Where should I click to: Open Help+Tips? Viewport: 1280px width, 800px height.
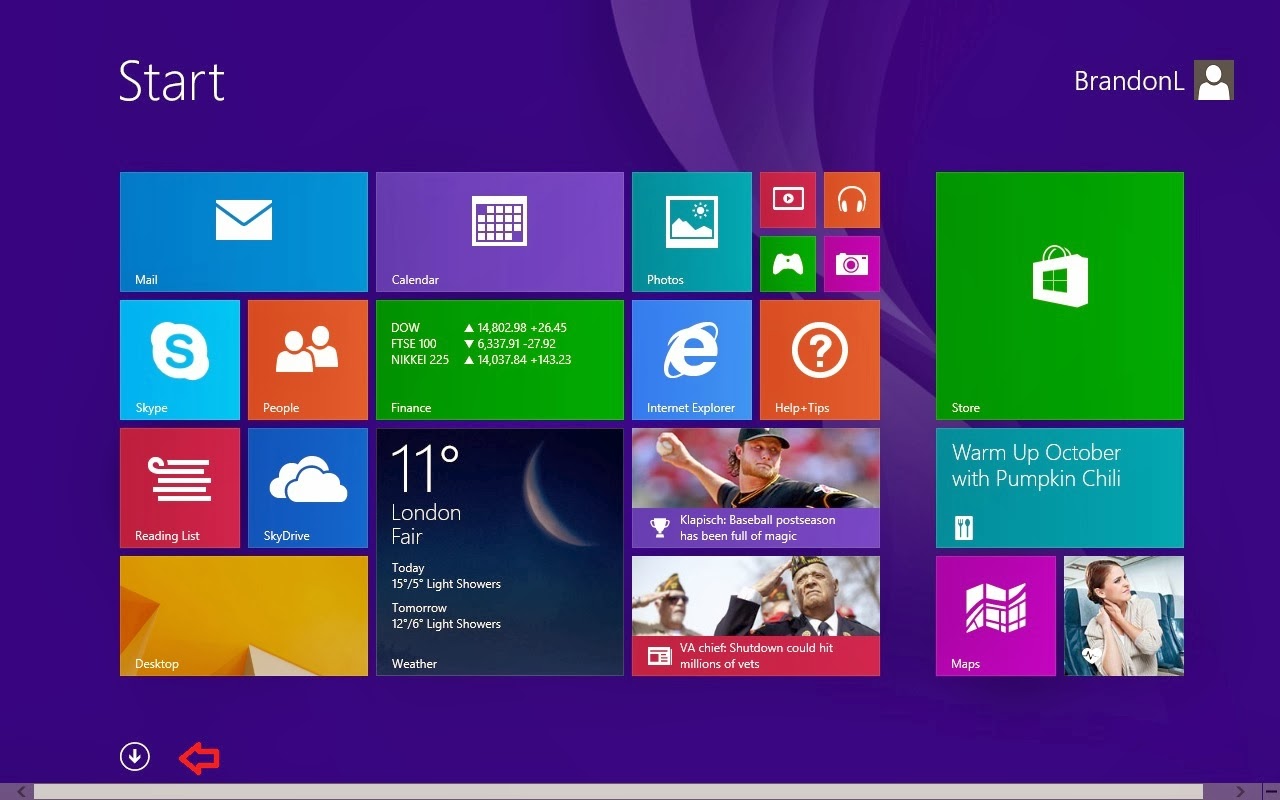click(819, 359)
